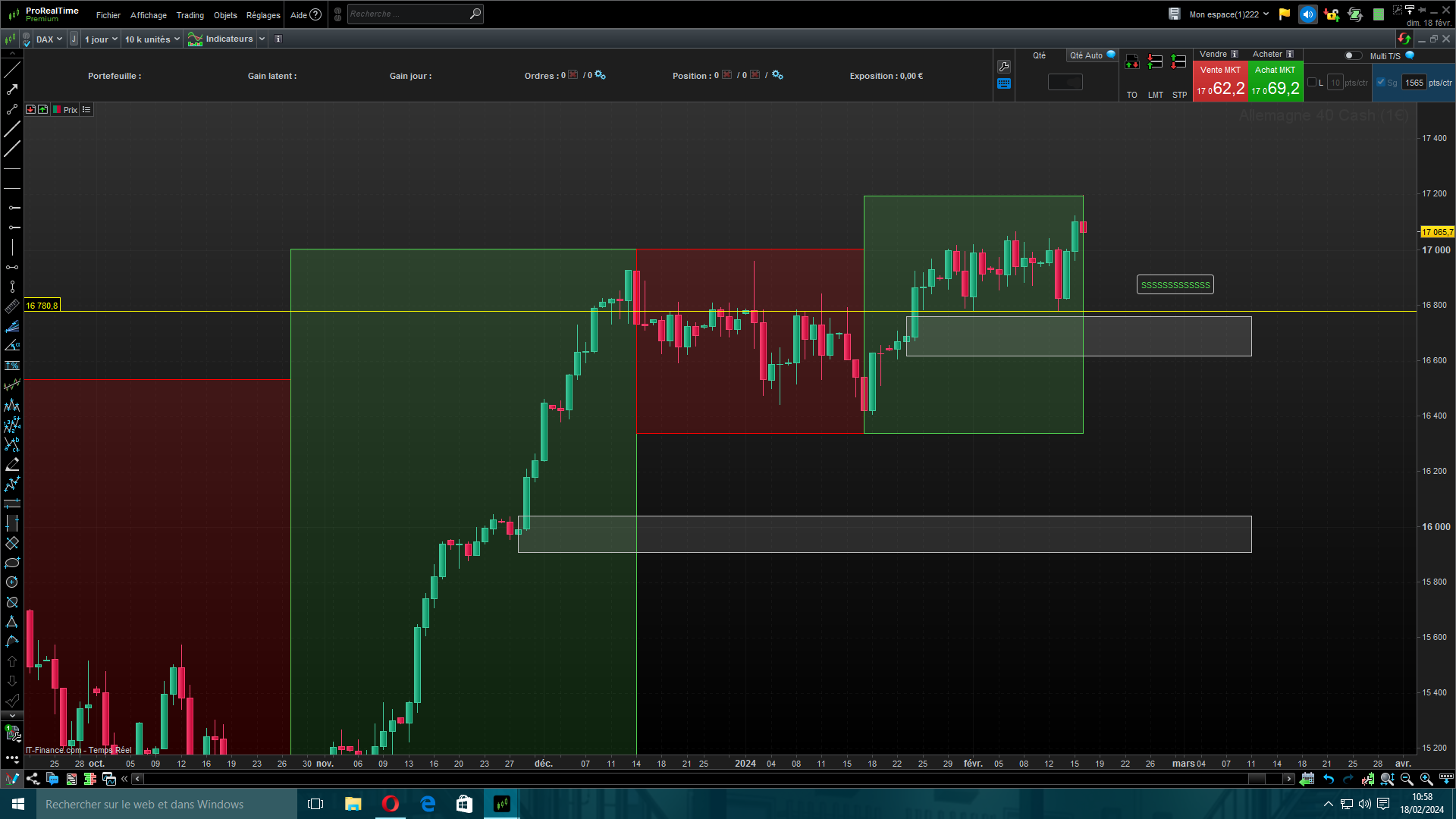The height and width of the screenshot is (819, 1456).
Task: Enable the L limit checkbox
Action: click(x=1312, y=83)
